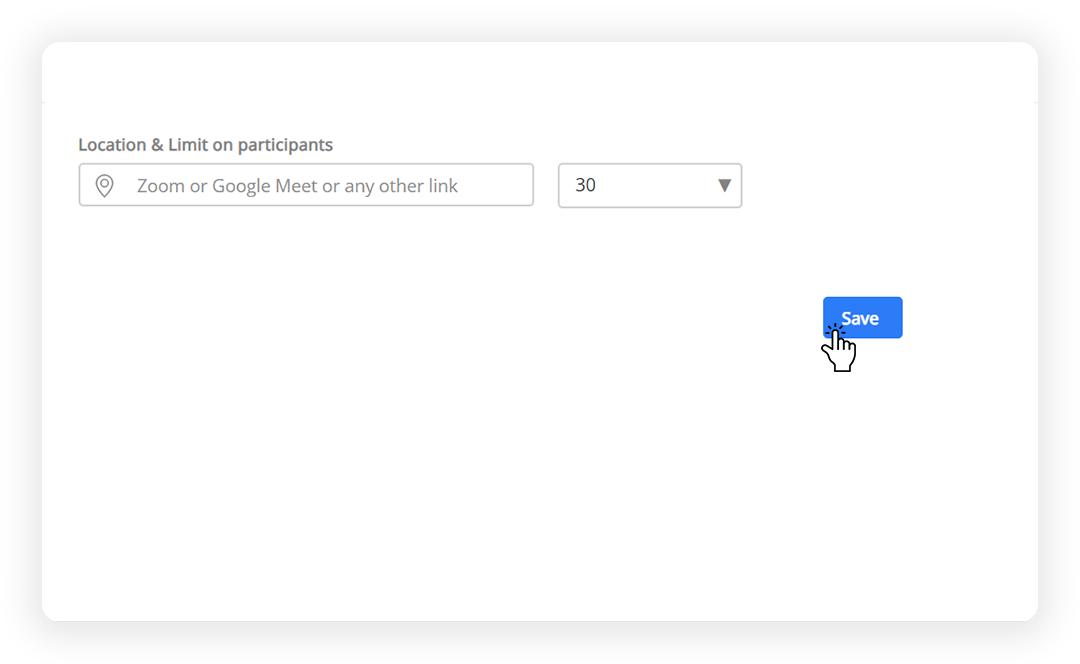Viewport: 1080px width, 664px height.
Task: Focus the meeting link location input field
Action: point(306,185)
